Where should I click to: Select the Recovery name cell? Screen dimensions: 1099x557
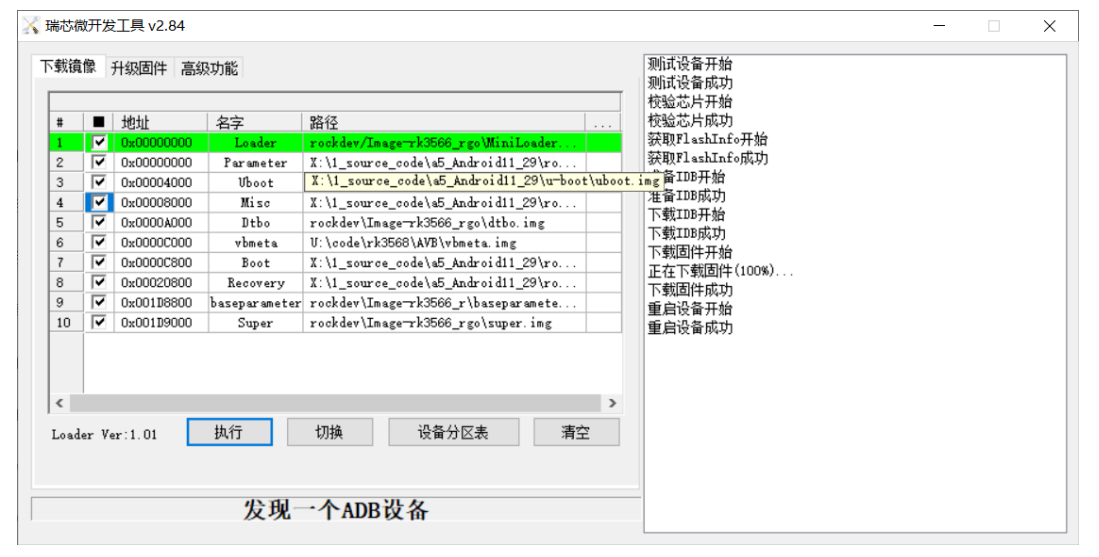point(255,282)
